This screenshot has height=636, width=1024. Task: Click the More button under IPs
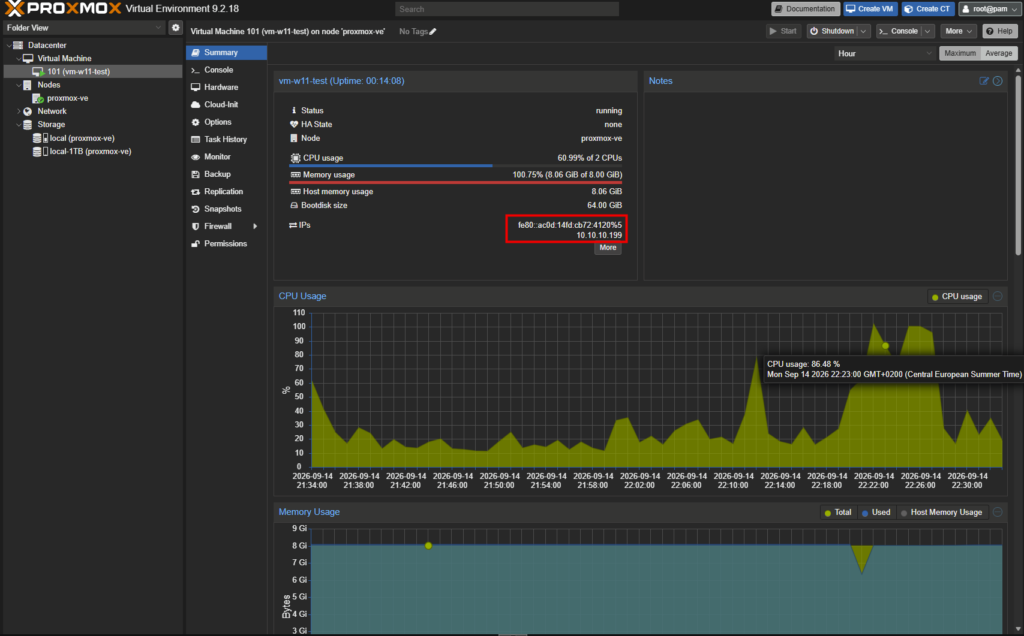click(607, 247)
